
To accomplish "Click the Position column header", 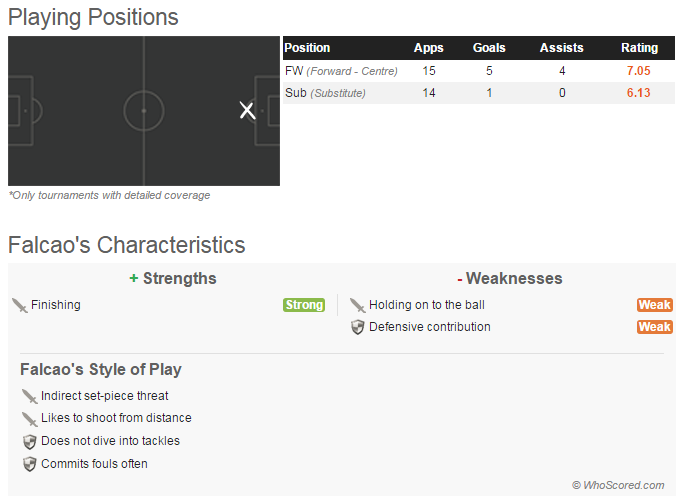I will 308,48.
